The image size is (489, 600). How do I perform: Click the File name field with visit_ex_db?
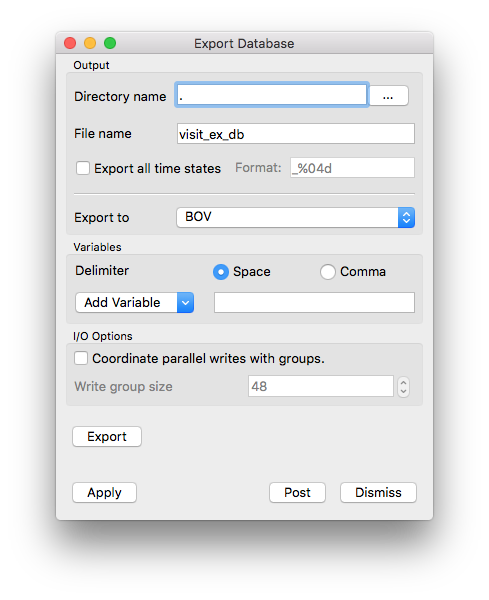point(295,134)
